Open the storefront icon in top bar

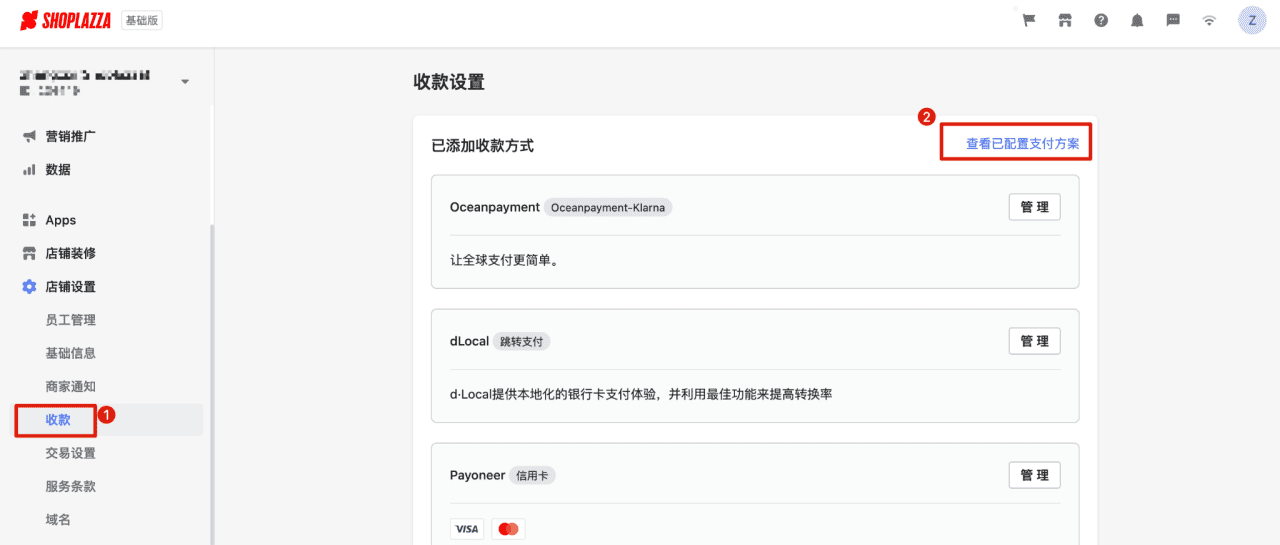[x=1065, y=20]
